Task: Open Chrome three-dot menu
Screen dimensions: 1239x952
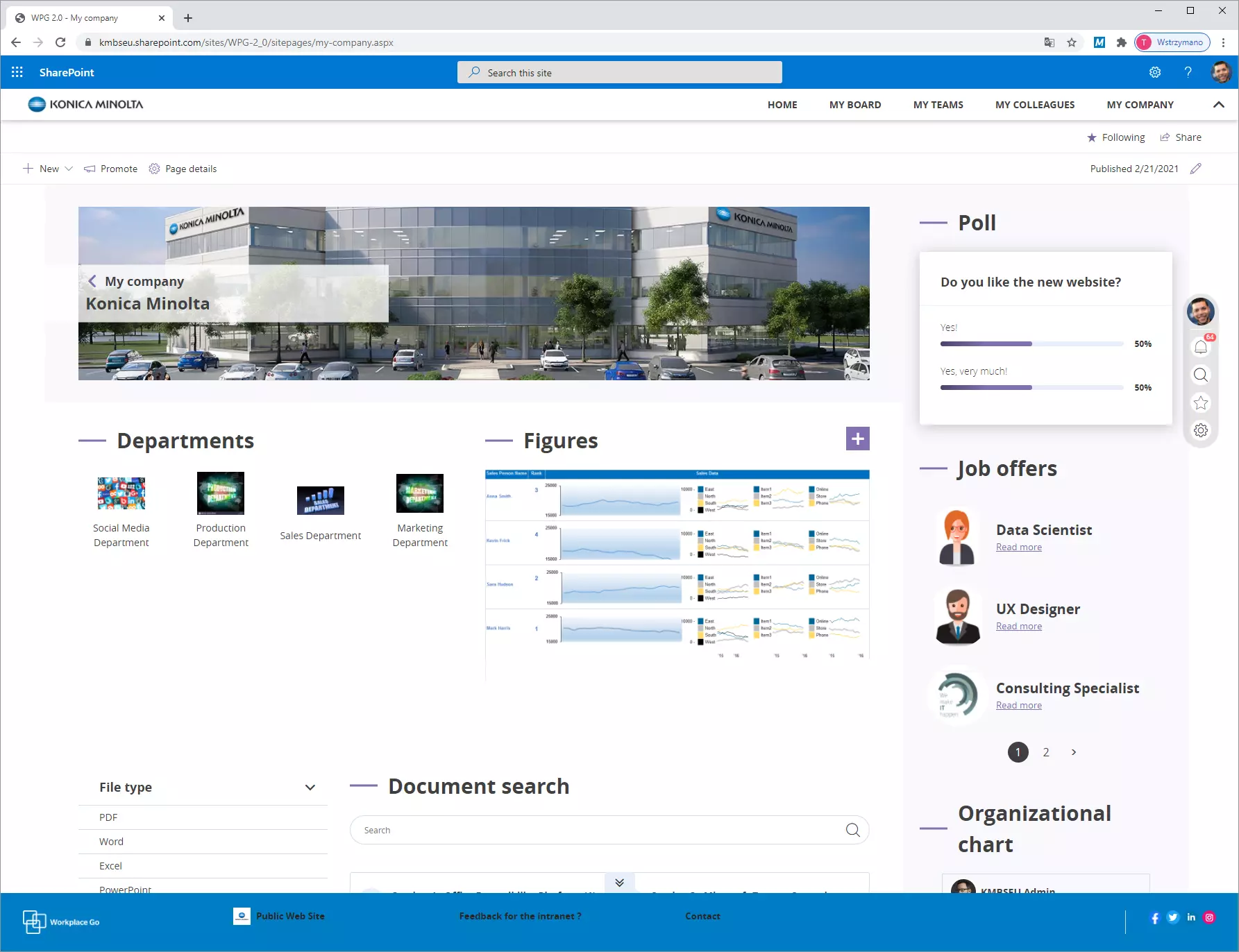Action: pyautogui.click(x=1224, y=42)
